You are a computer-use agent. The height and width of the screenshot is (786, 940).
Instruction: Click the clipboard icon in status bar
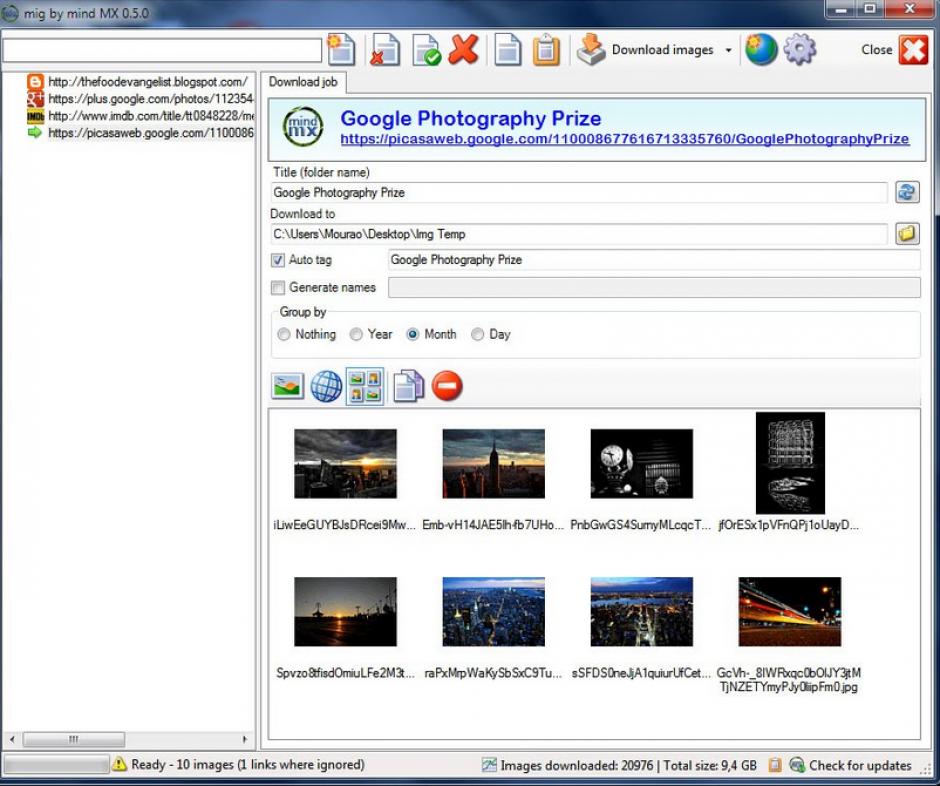pos(775,765)
